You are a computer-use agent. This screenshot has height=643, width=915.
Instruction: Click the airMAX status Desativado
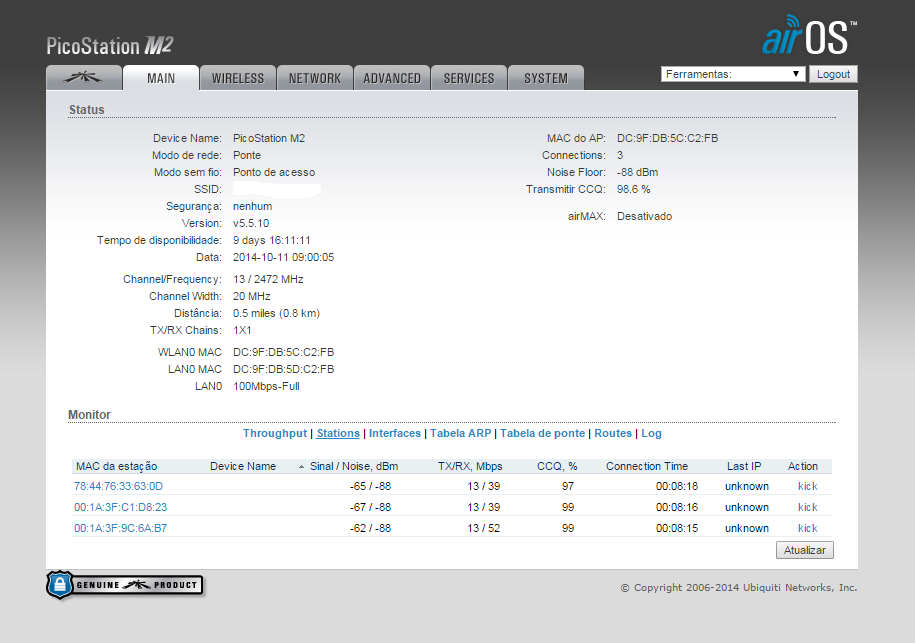[644, 216]
